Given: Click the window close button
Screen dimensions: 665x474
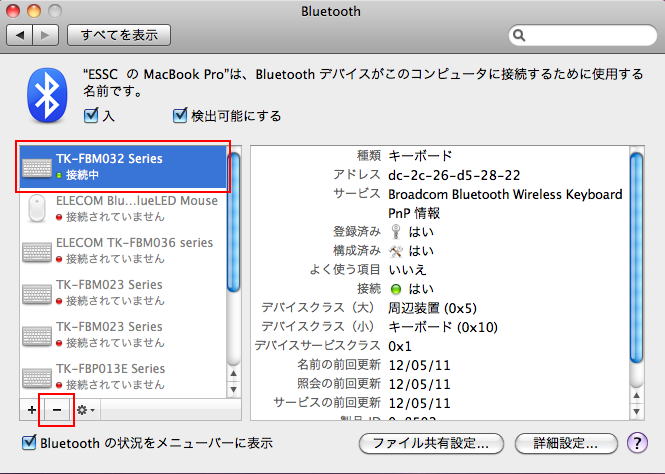Looking at the screenshot, I should pos(13,11).
